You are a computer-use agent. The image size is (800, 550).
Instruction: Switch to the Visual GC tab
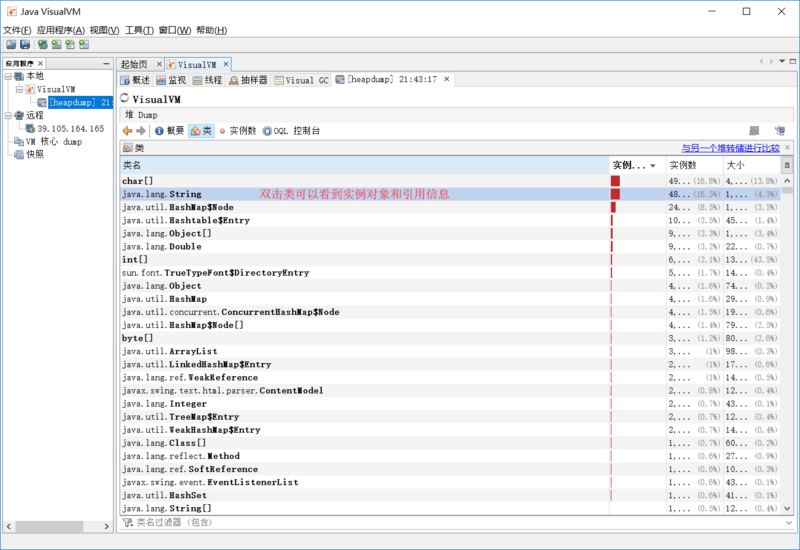pyautogui.click(x=302, y=80)
